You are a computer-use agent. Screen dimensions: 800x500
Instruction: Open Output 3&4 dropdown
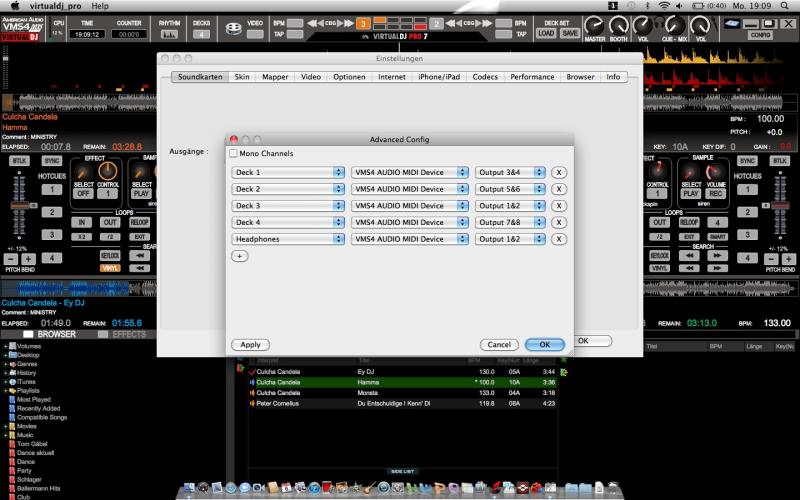click(x=510, y=172)
